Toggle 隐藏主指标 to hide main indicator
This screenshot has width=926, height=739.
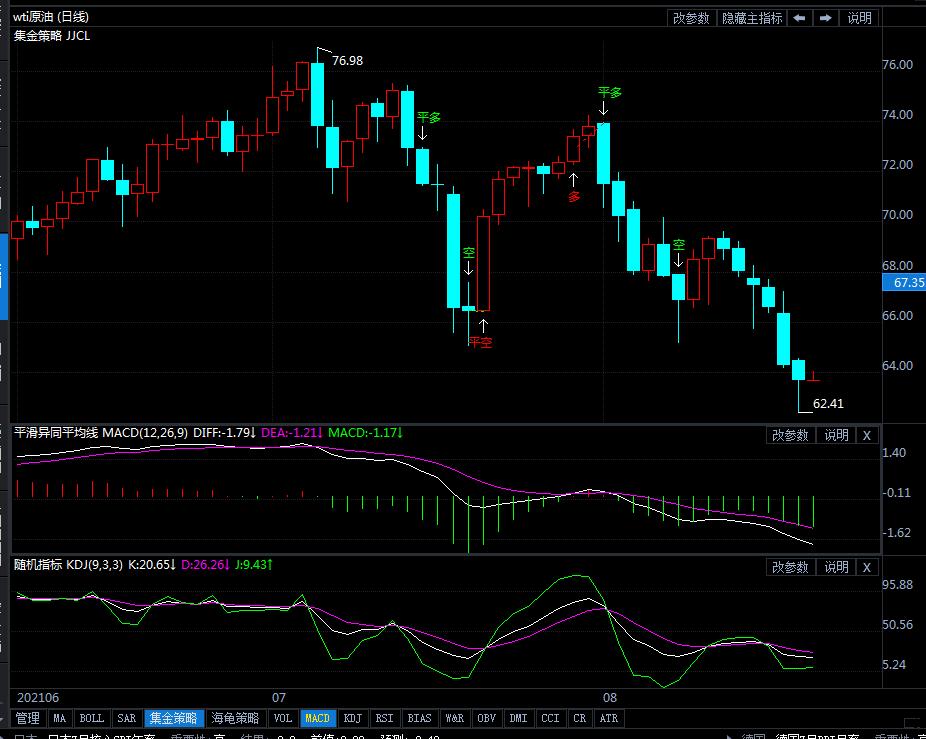(x=752, y=18)
